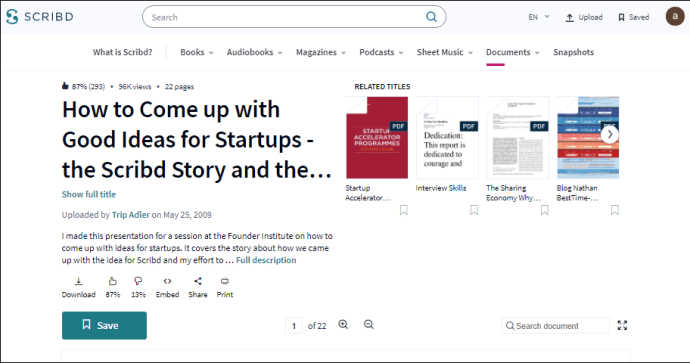Image resolution: width=690 pixels, height=363 pixels.
Task: Toggle bookmark under Interview Skills
Action: [474, 210]
